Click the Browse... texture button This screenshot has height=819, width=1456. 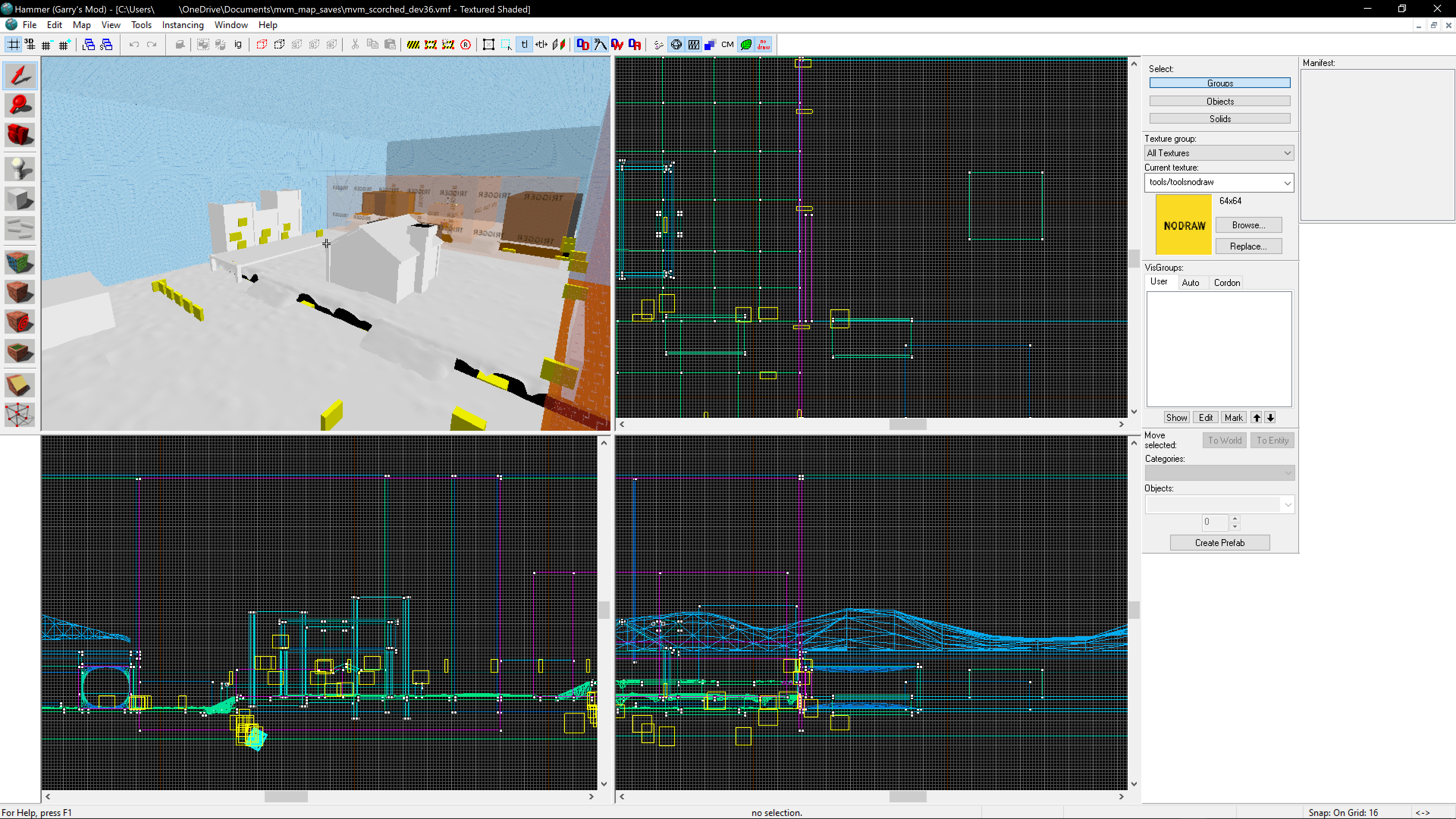point(1249,225)
